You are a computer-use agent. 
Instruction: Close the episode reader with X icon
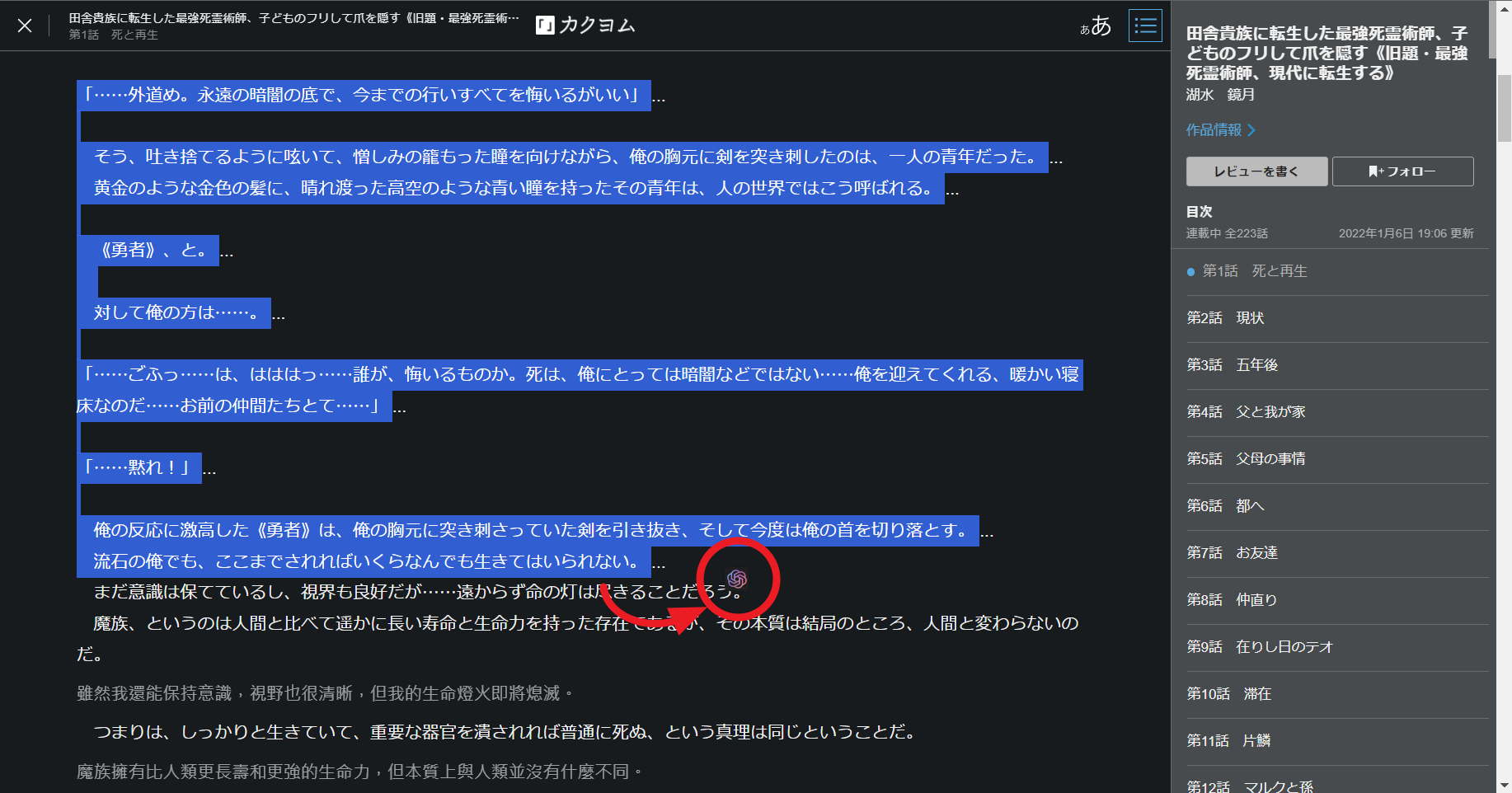pyautogui.click(x=25, y=26)
